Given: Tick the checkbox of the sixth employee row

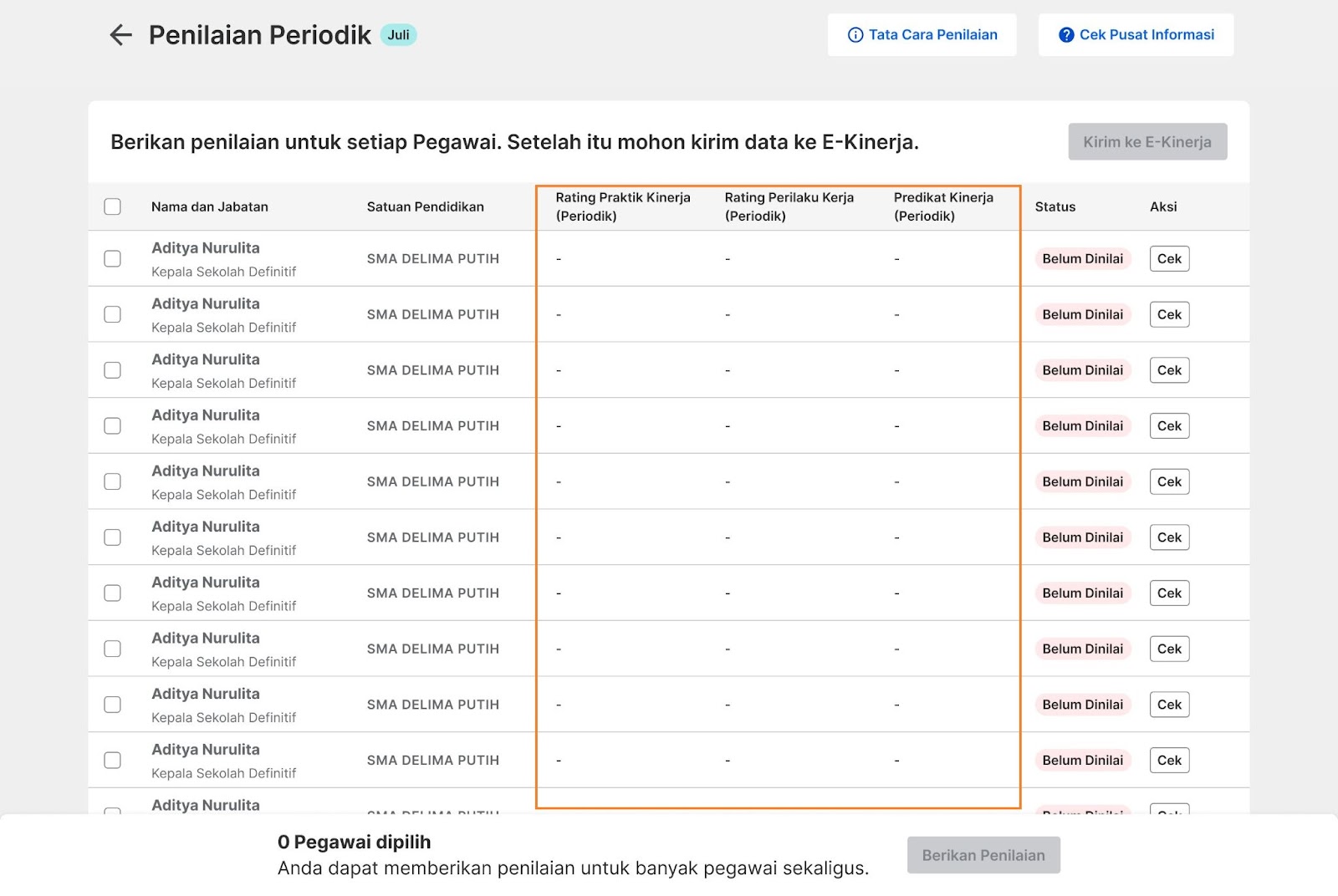Looking at the screenshot, I should (112, 537).
